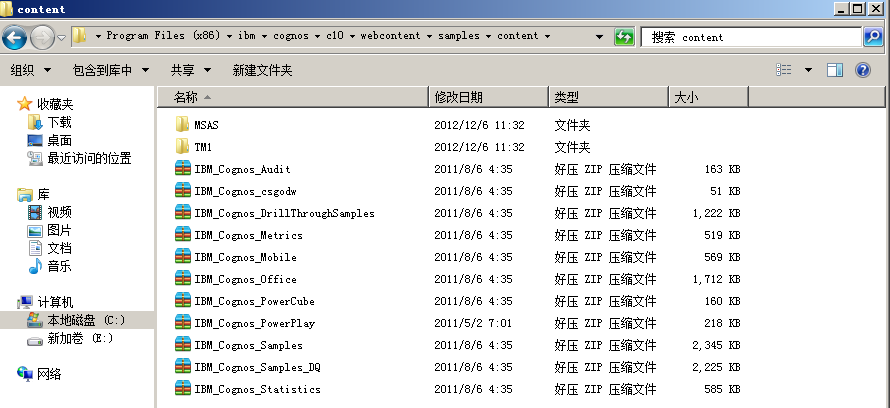
Task: Open 最近访问的位置 in navigation pane
Action: coord(89,158)
